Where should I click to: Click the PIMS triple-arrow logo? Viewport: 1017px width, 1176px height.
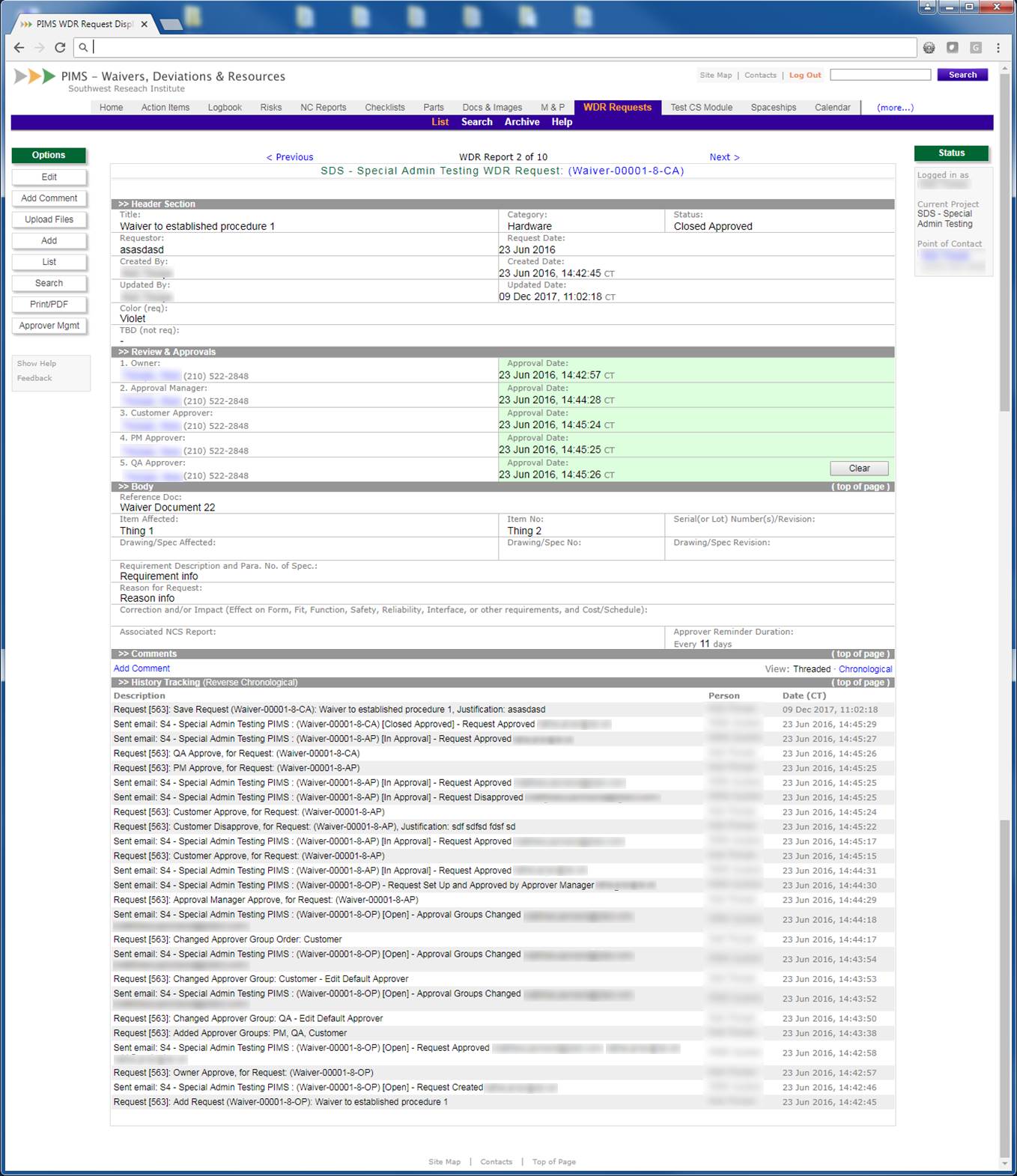pos(34,76)
